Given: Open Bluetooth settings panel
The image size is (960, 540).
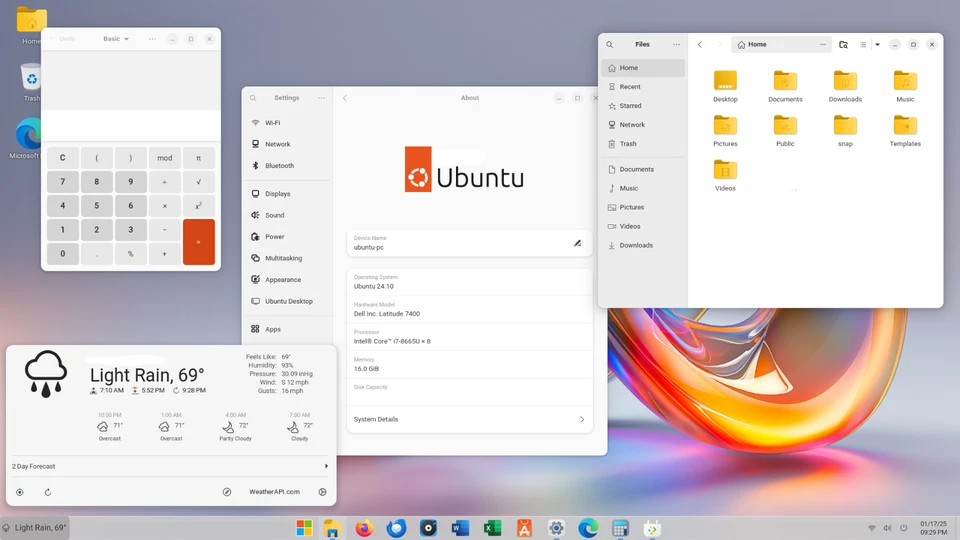Looking at the screenshot, I should [287, 166].
